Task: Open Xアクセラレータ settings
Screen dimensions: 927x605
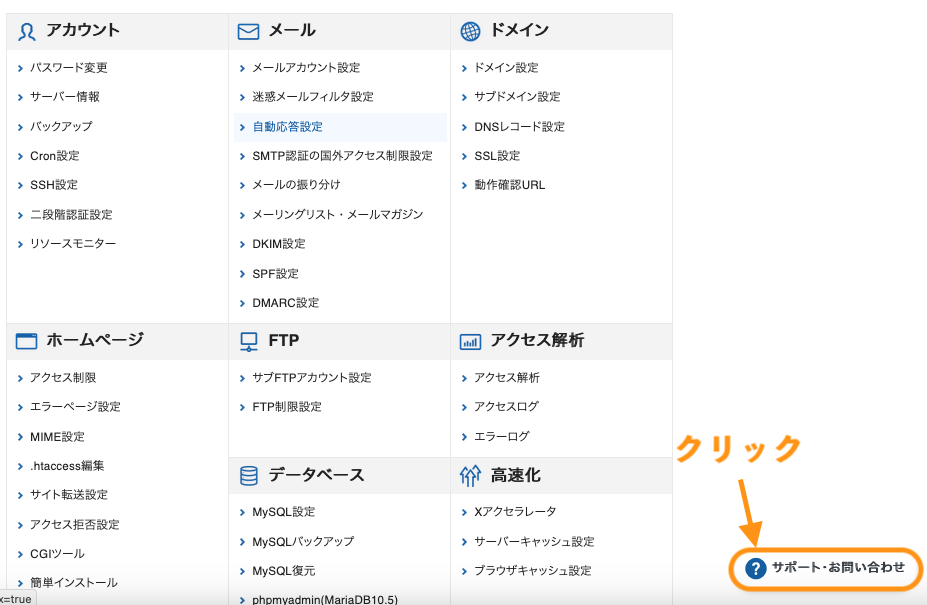Action: tap(514, 512)
